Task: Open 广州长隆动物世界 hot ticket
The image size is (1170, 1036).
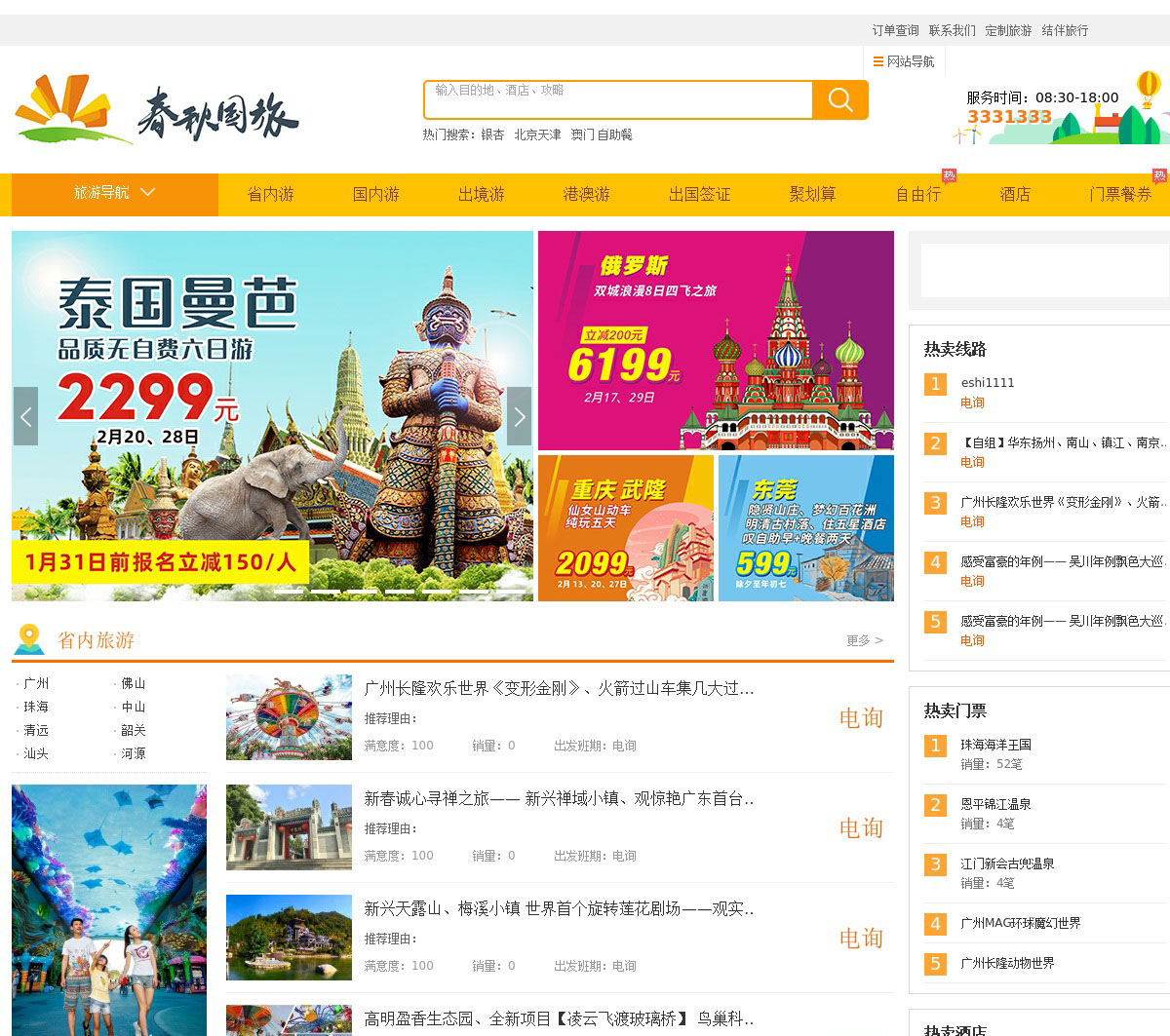Action: pos(1007,963)
